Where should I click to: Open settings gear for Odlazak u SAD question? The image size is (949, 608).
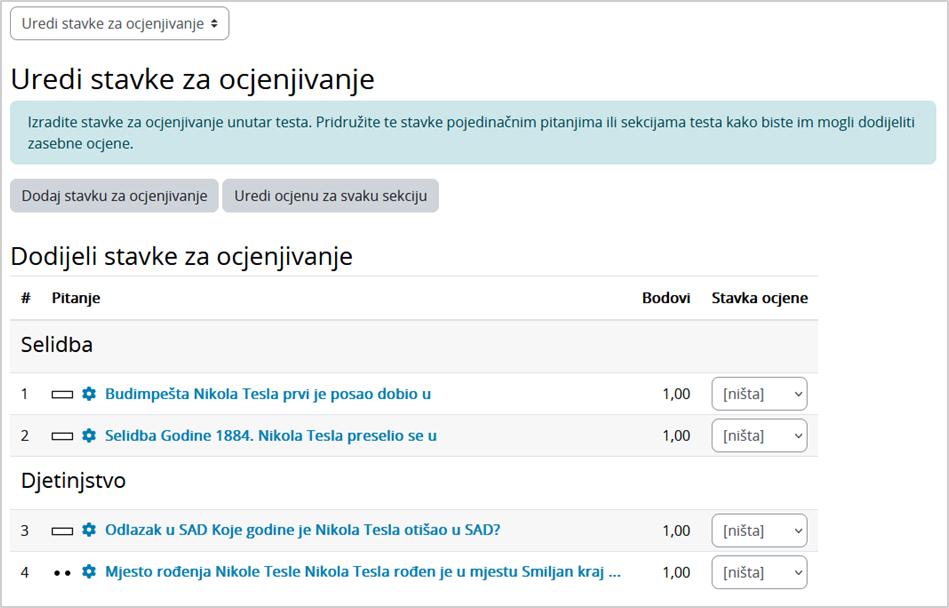[88, 530]
